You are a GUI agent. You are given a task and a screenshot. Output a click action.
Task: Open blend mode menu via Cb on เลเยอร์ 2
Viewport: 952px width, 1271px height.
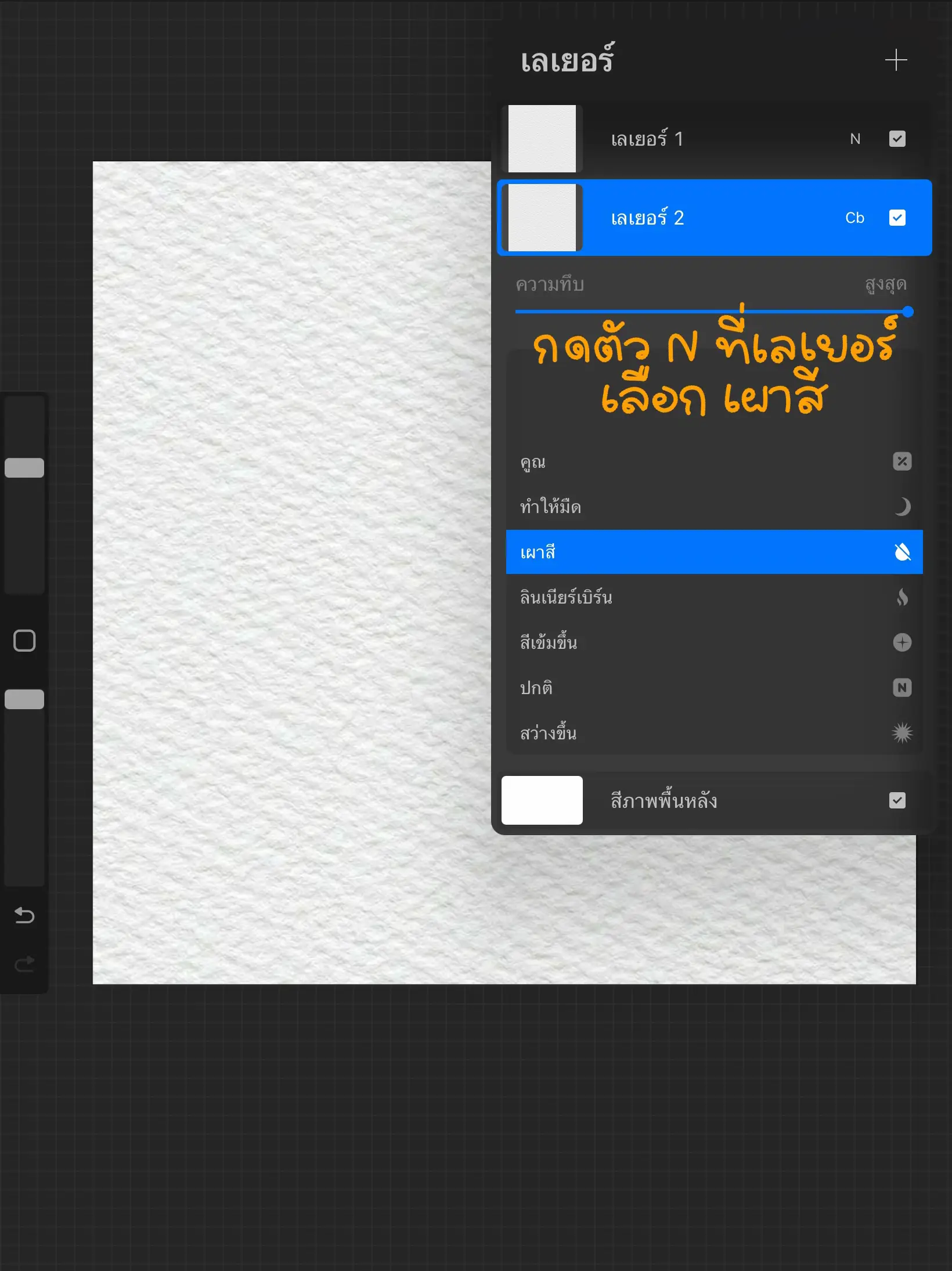click(x=854, y=218)
